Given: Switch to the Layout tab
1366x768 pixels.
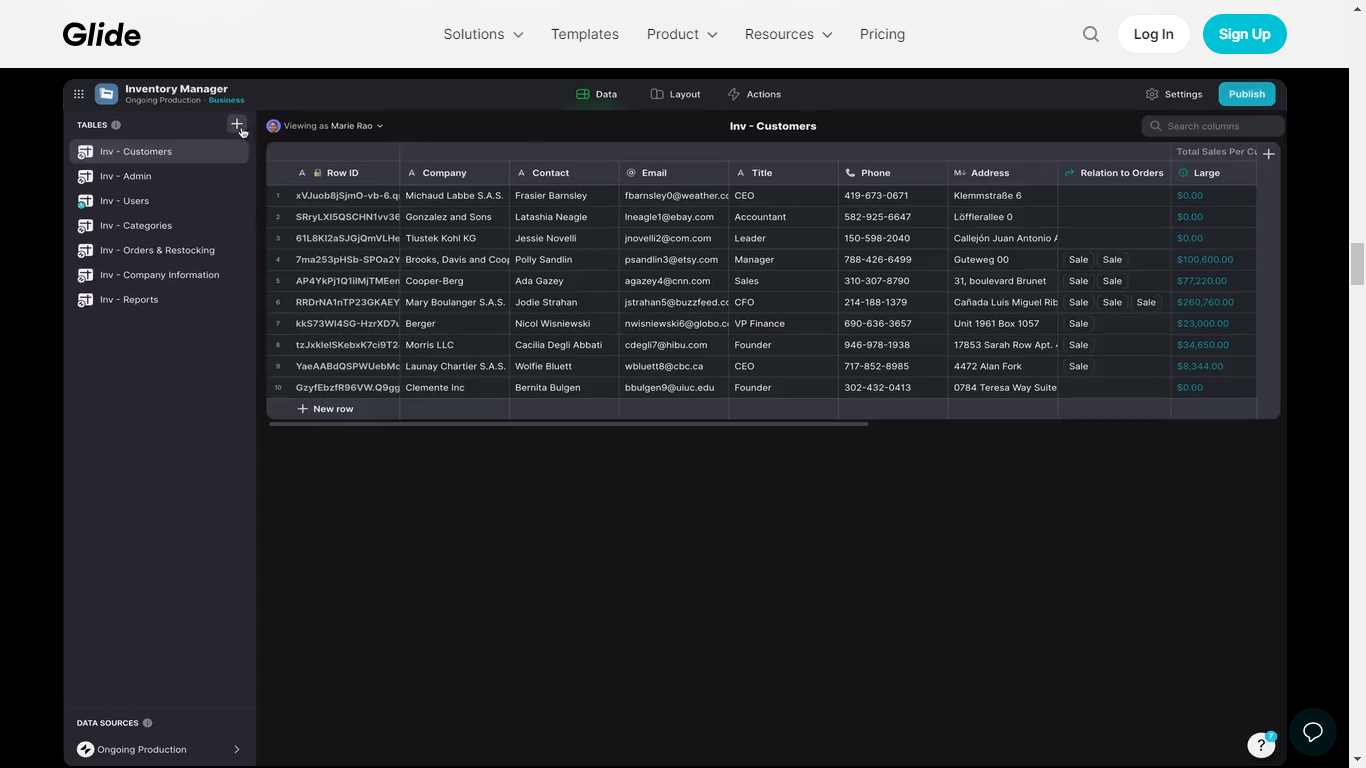Looking at the screenshot, I should (675, 94).
